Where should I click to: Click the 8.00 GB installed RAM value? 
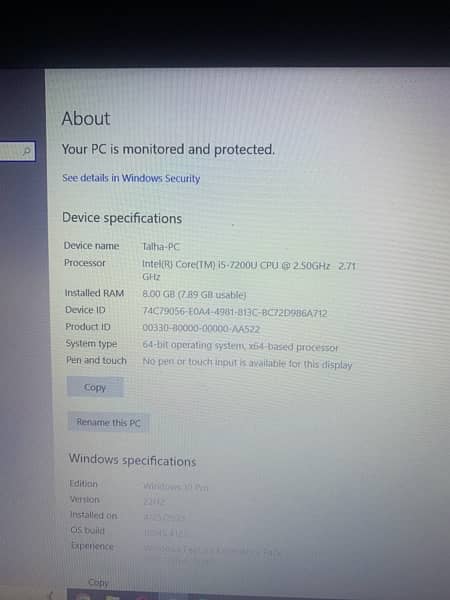click(x=194, y=295)
